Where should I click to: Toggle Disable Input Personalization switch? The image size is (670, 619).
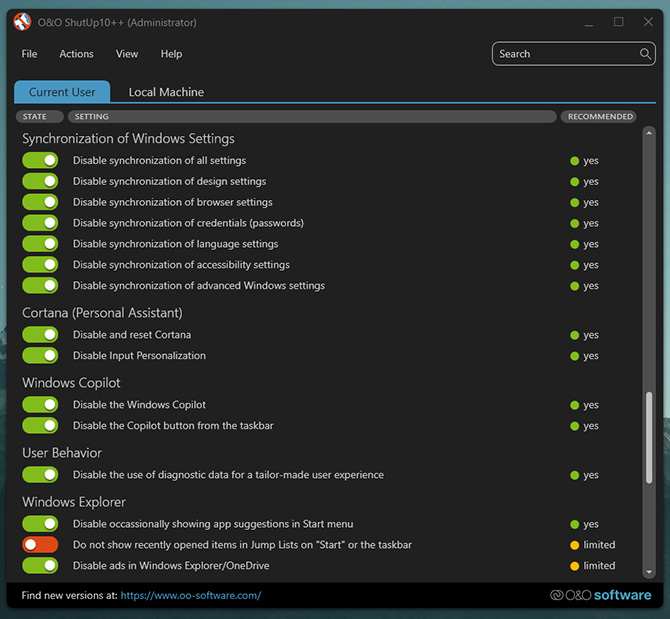click(40, 356)
